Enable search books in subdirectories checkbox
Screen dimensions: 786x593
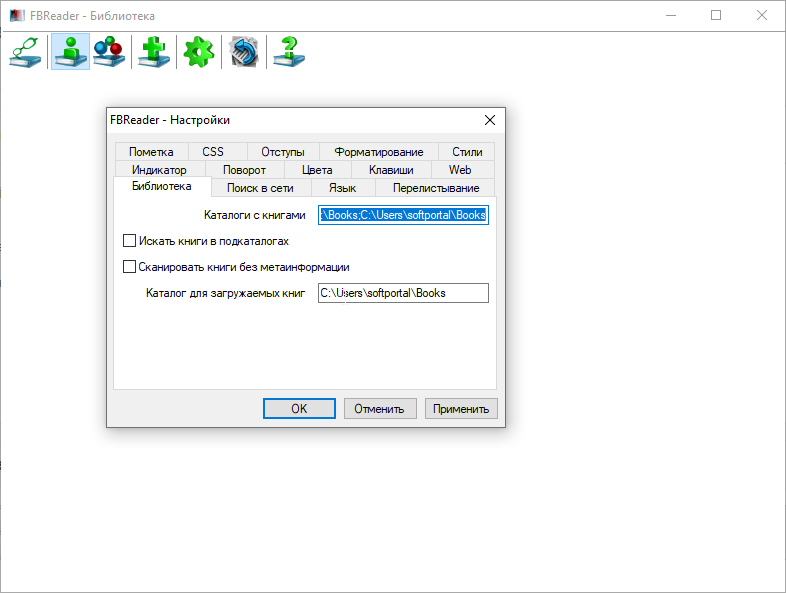click(129, 241)
